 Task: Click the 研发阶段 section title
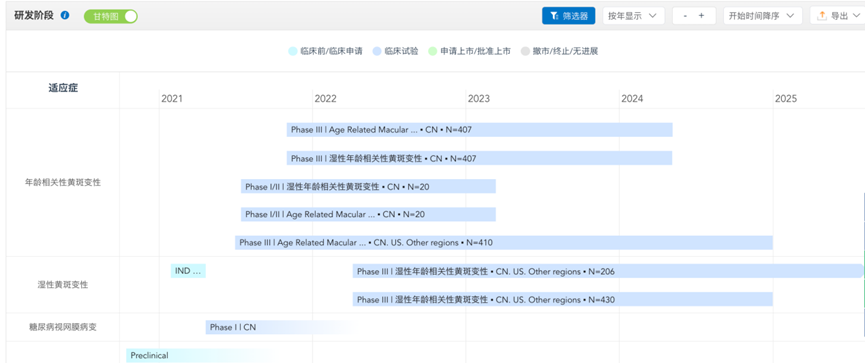pyautogui.click(x=34, y=15)
